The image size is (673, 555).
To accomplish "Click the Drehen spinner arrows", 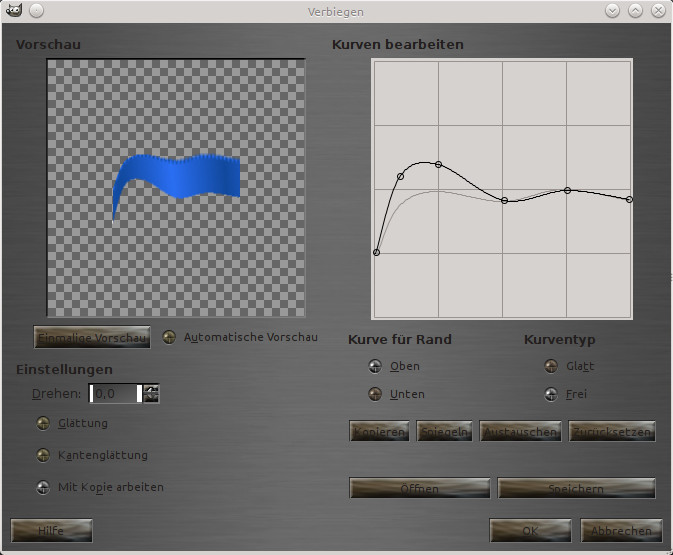I will coord(151,394).
